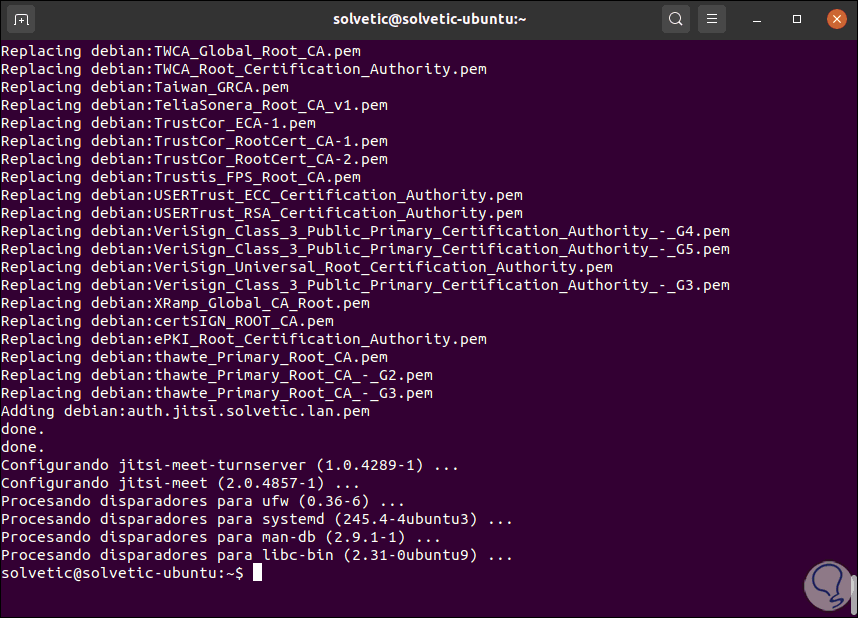Click the 'Procesando disparadores para systemd' line
This screenshot has height=618, width=858.
[x=257, y=519]
